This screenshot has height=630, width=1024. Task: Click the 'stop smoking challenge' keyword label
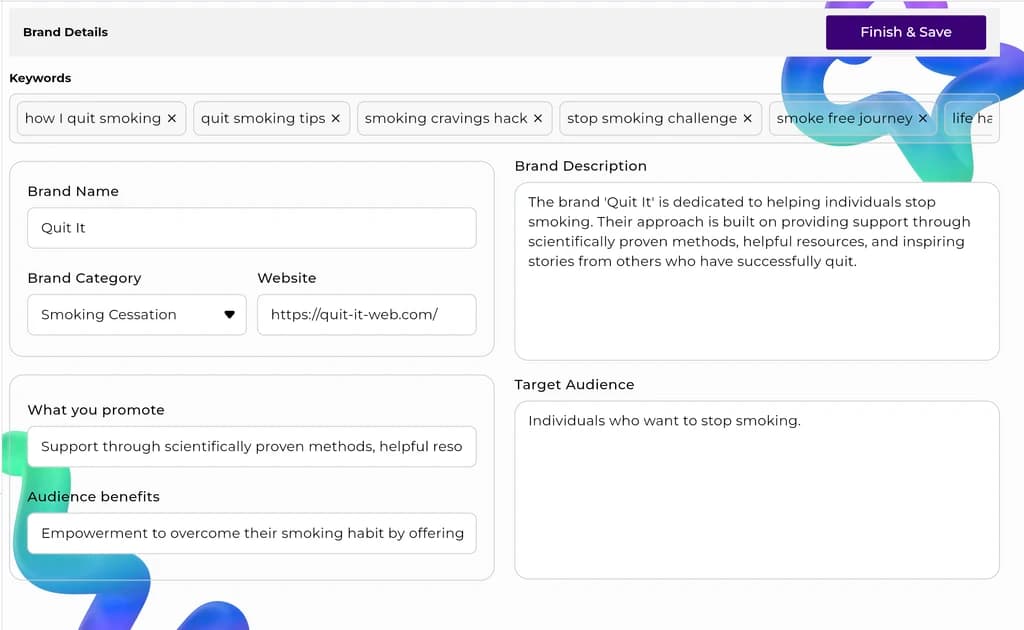[x=651, y=118]
